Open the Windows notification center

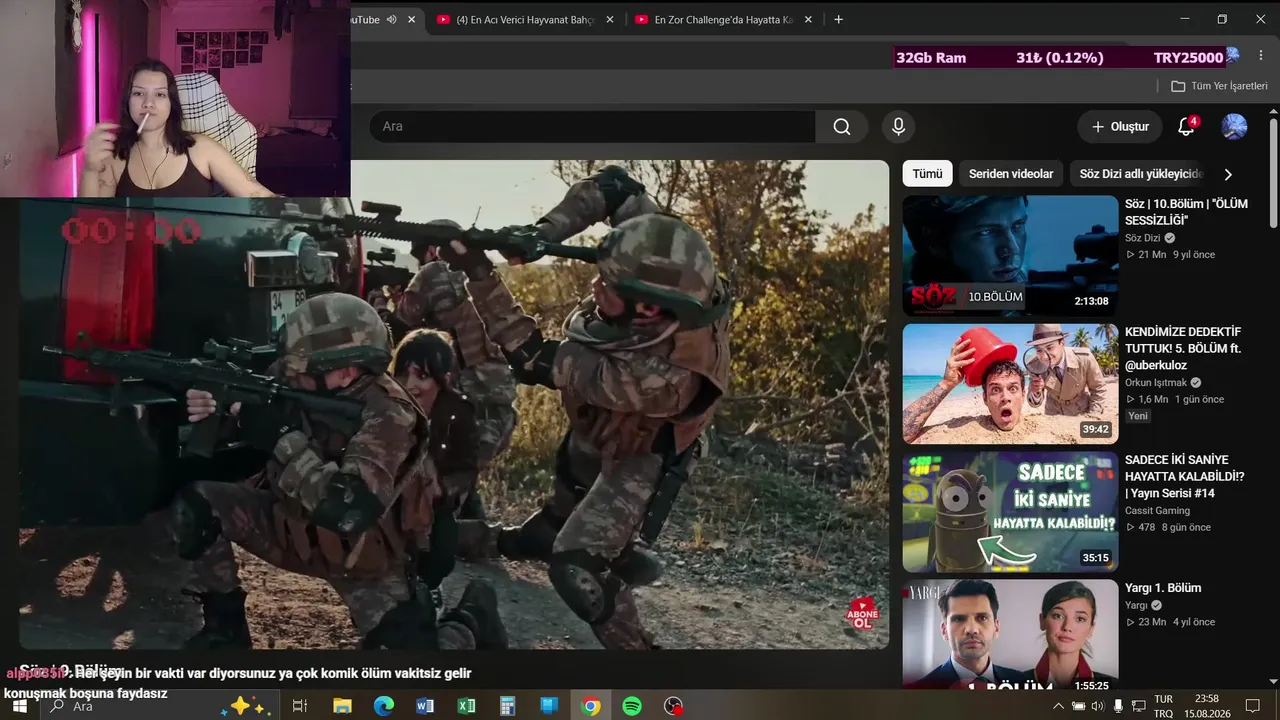coord(1252,706)
